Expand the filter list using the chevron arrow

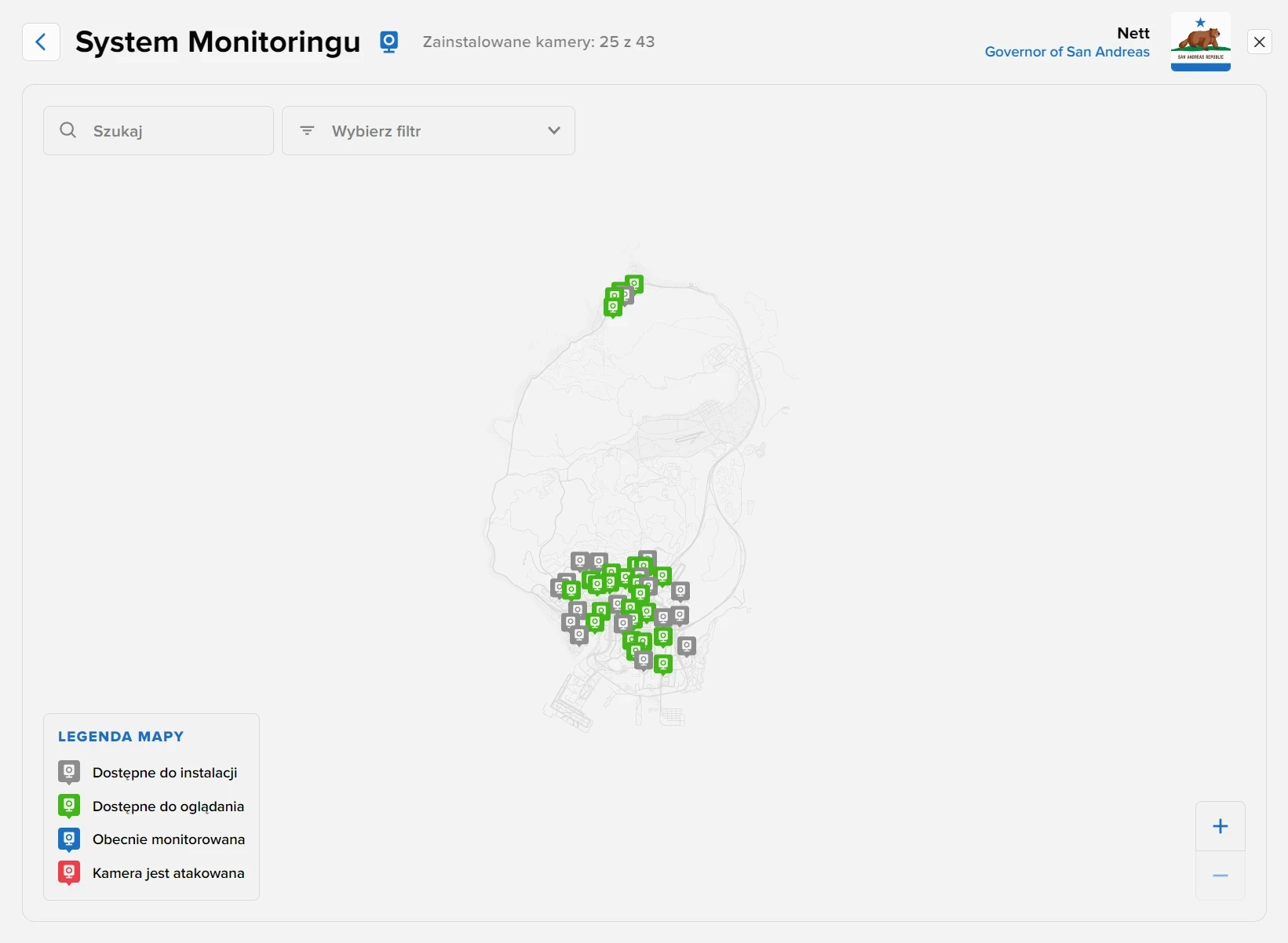(554, 131)
